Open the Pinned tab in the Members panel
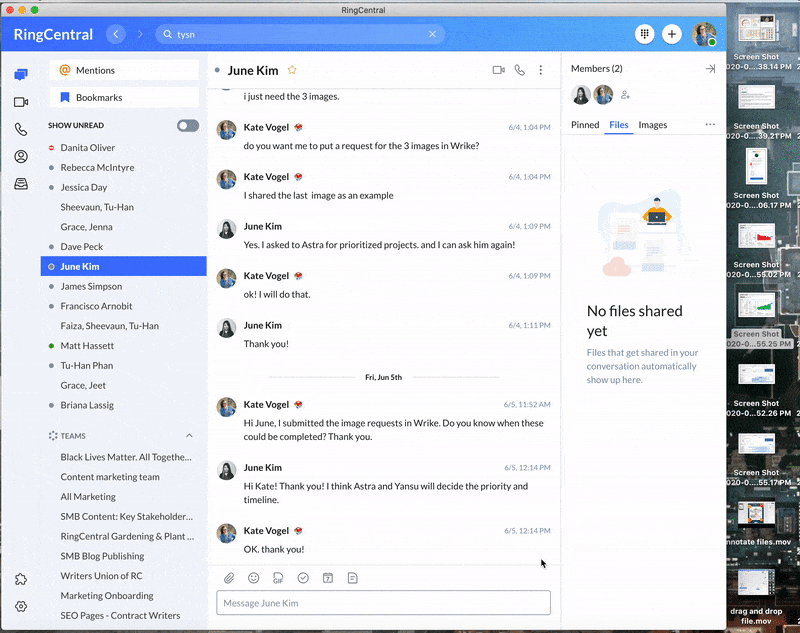The height and width of the screenshot is (633, 800). pos(585,125)
